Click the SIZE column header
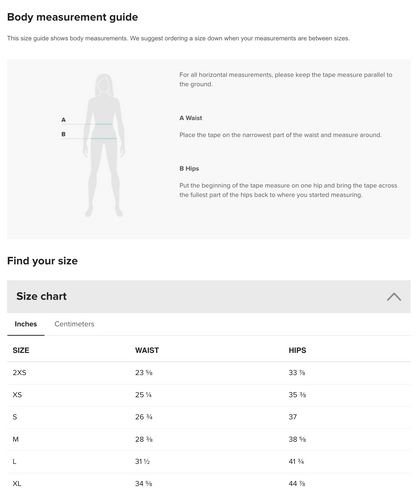416x492 pixels. [x=21, y=350]
